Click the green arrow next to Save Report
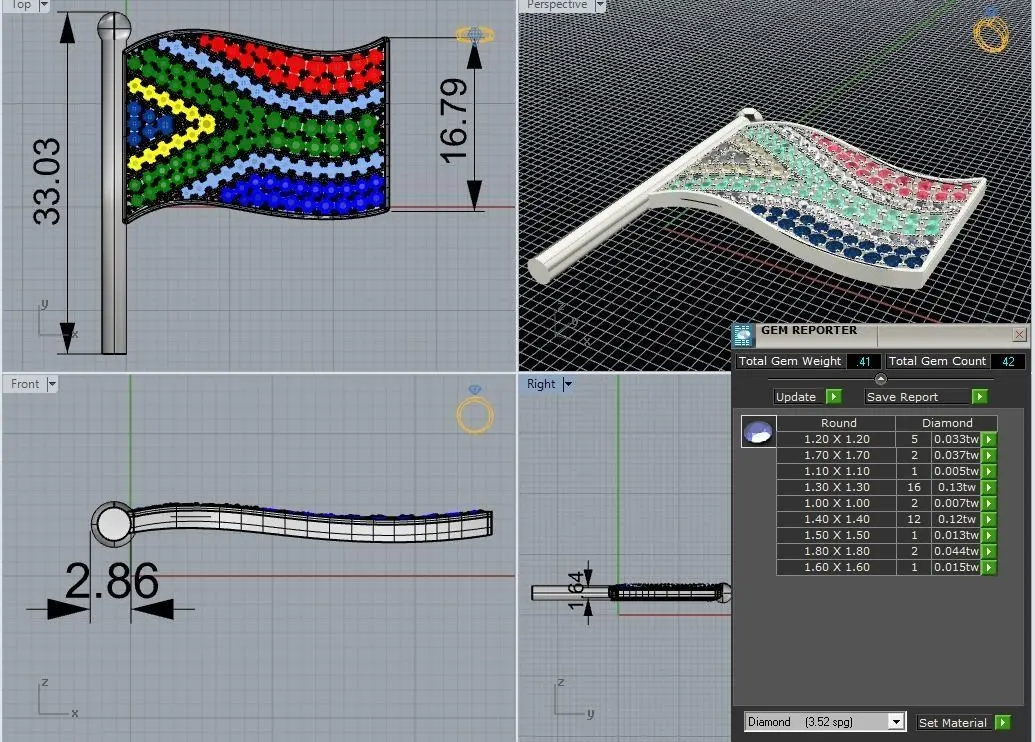Image resolution: width=1035 pixels, height=742 pixels. coord(980,396)
